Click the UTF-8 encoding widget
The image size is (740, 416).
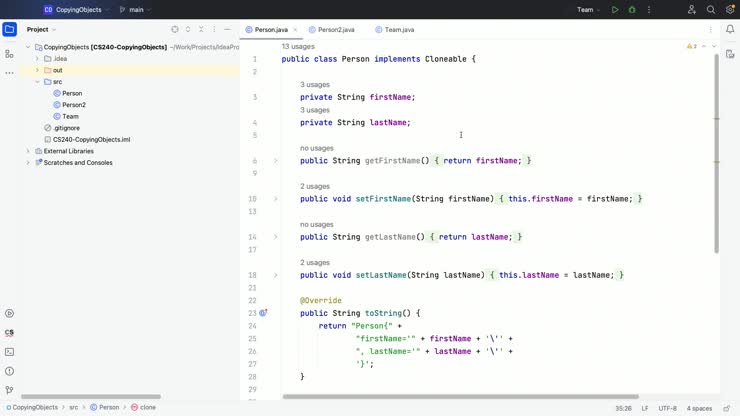667,408
